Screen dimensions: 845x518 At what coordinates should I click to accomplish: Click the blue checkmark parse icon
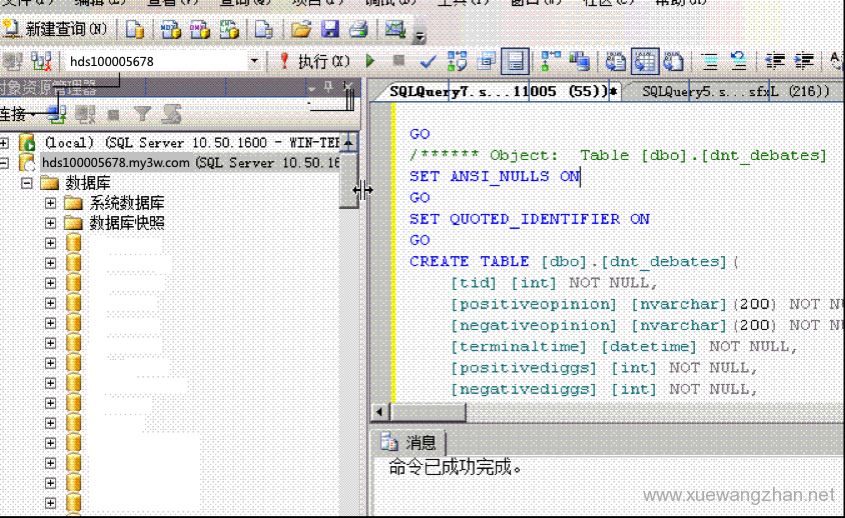pos(428,61)
